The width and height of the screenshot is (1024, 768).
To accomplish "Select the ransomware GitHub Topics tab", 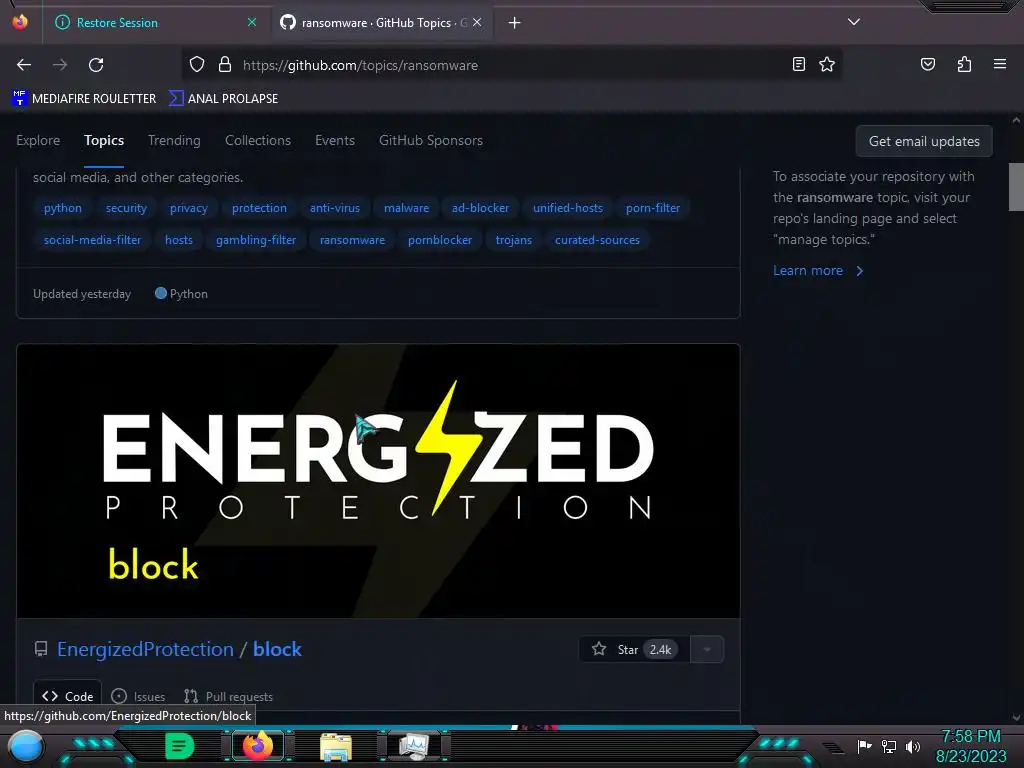I will tap(382, 23).
